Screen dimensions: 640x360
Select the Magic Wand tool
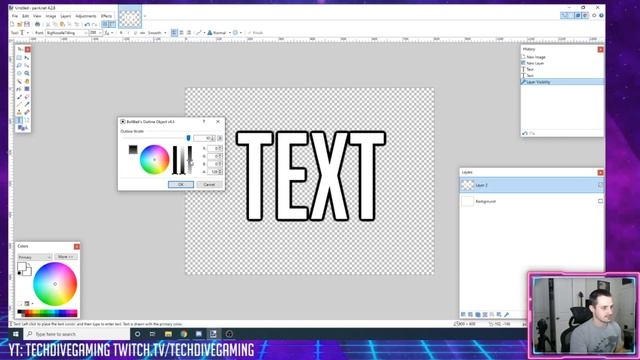click(19, 81)
